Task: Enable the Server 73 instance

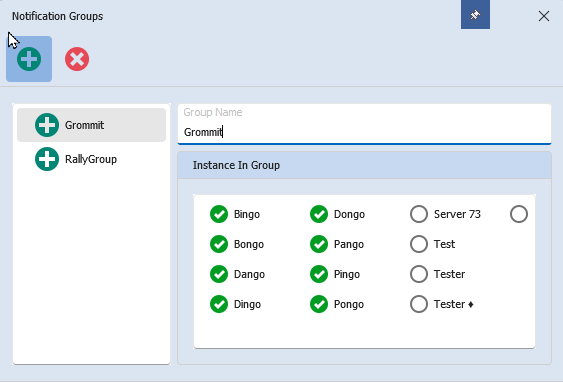Action: click(x=419, y=214)
